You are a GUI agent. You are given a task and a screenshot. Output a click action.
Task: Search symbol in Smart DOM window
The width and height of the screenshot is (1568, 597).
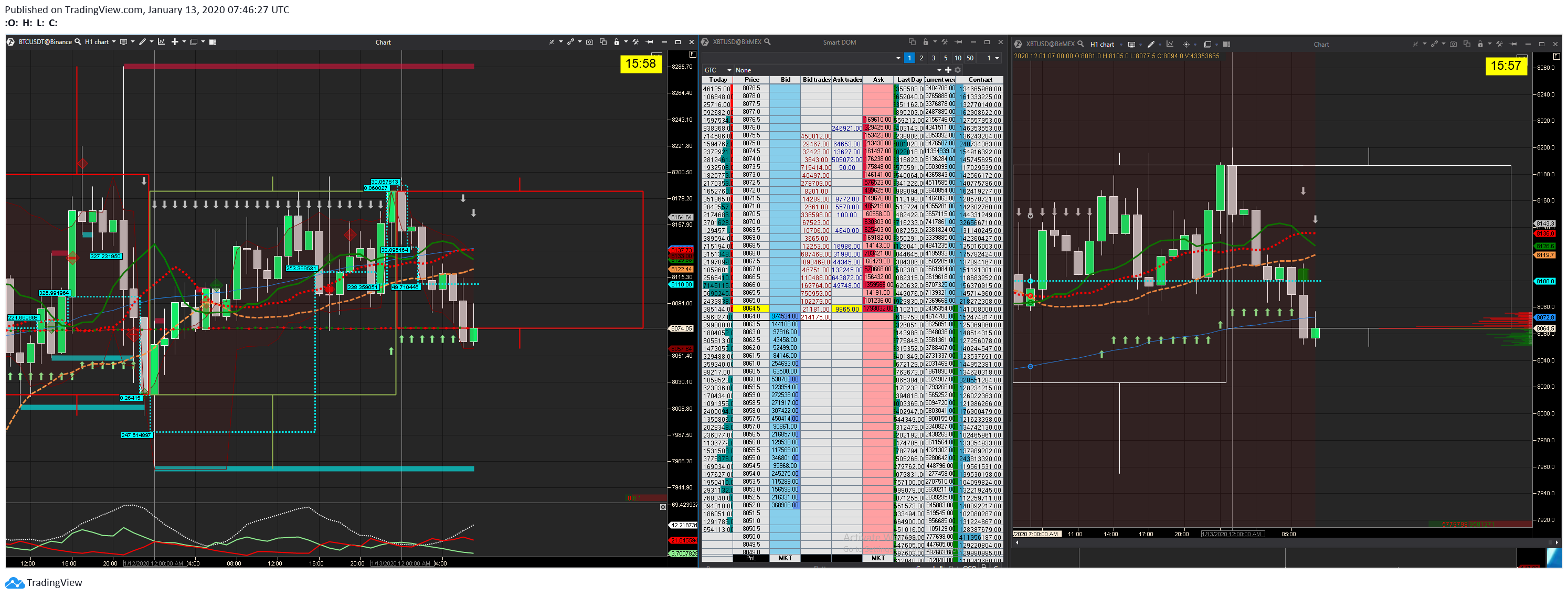(x=768, y=42)
